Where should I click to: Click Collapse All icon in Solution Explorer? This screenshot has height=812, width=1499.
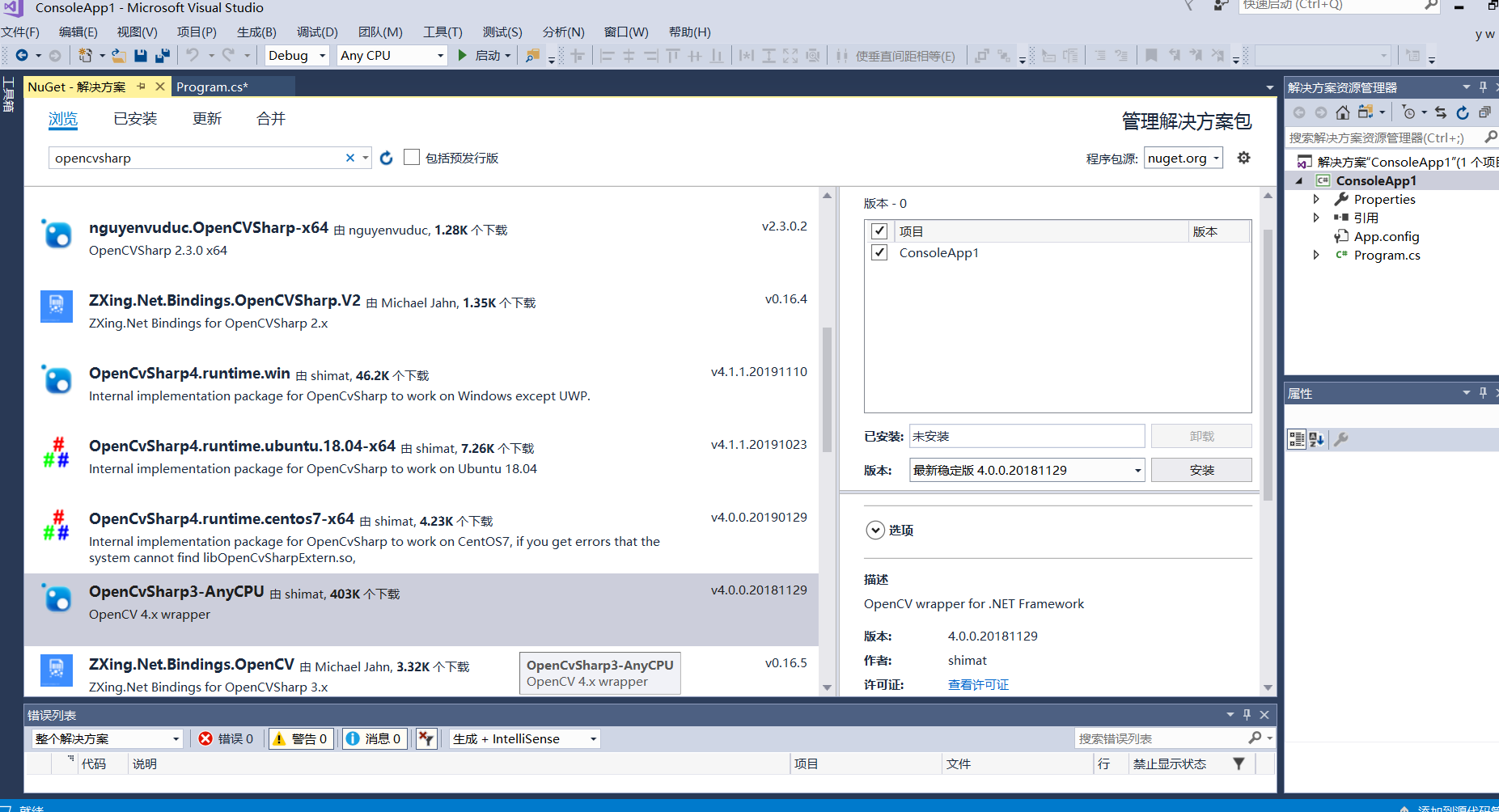pos(1484,112)
